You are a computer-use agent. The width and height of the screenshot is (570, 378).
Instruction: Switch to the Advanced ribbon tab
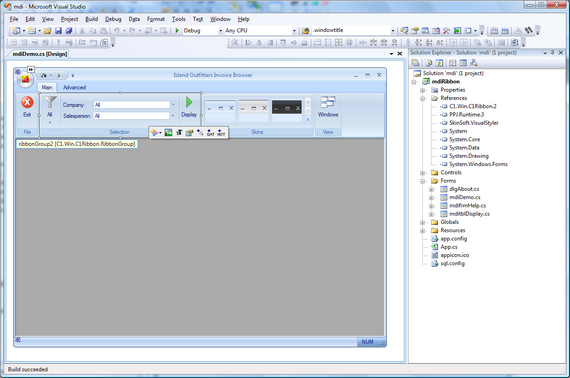coord(75,88)
